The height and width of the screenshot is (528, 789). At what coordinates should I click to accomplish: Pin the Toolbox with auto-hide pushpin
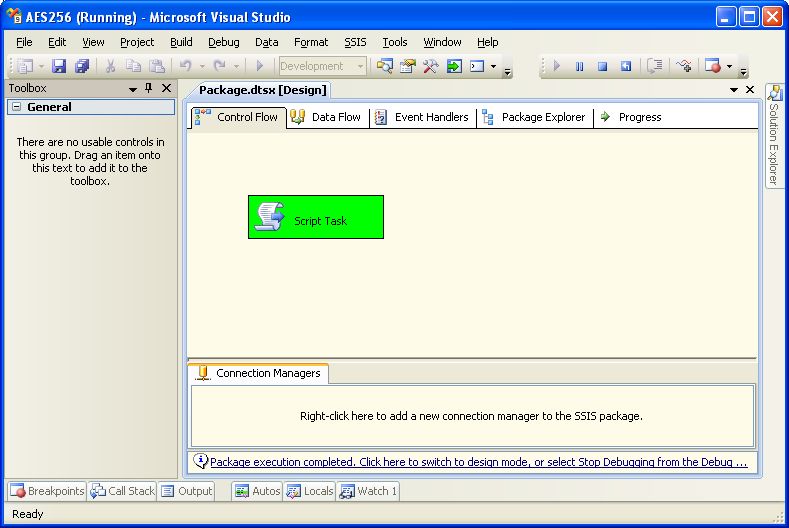148,88
